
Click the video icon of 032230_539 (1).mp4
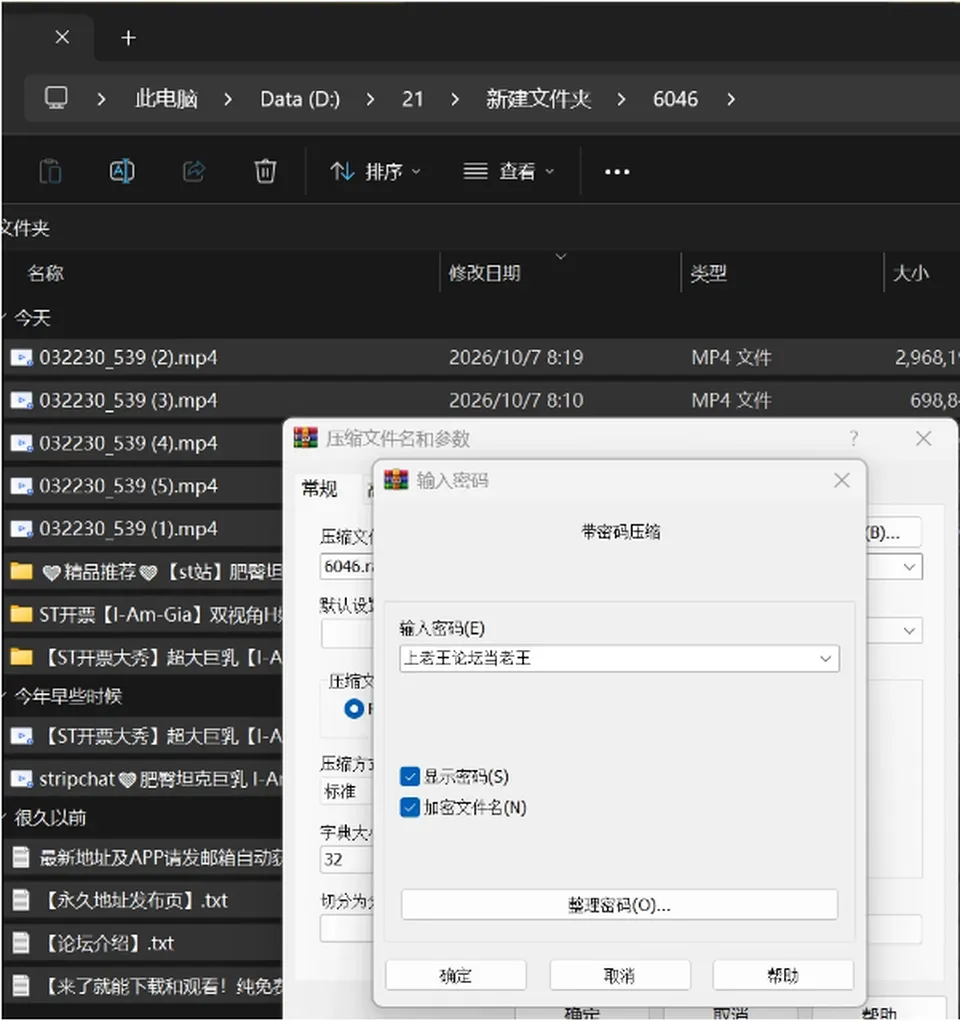click(x=21, y=529)
